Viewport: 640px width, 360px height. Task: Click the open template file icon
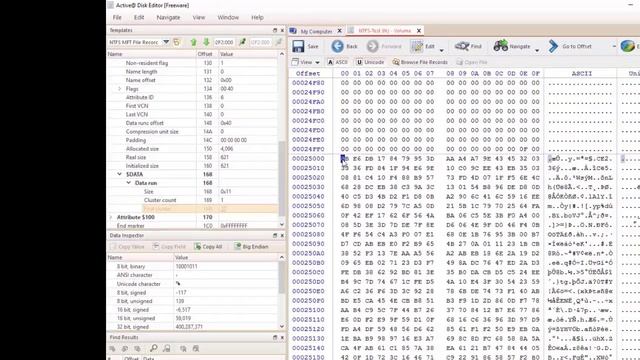point(177,42)
